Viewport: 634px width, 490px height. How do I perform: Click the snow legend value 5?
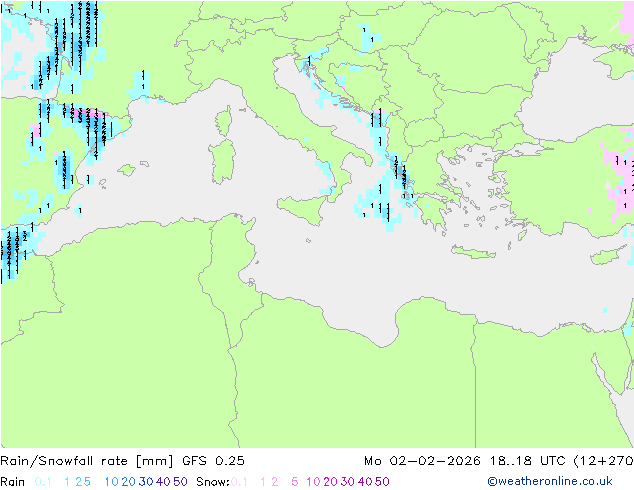tap(294, 482)
